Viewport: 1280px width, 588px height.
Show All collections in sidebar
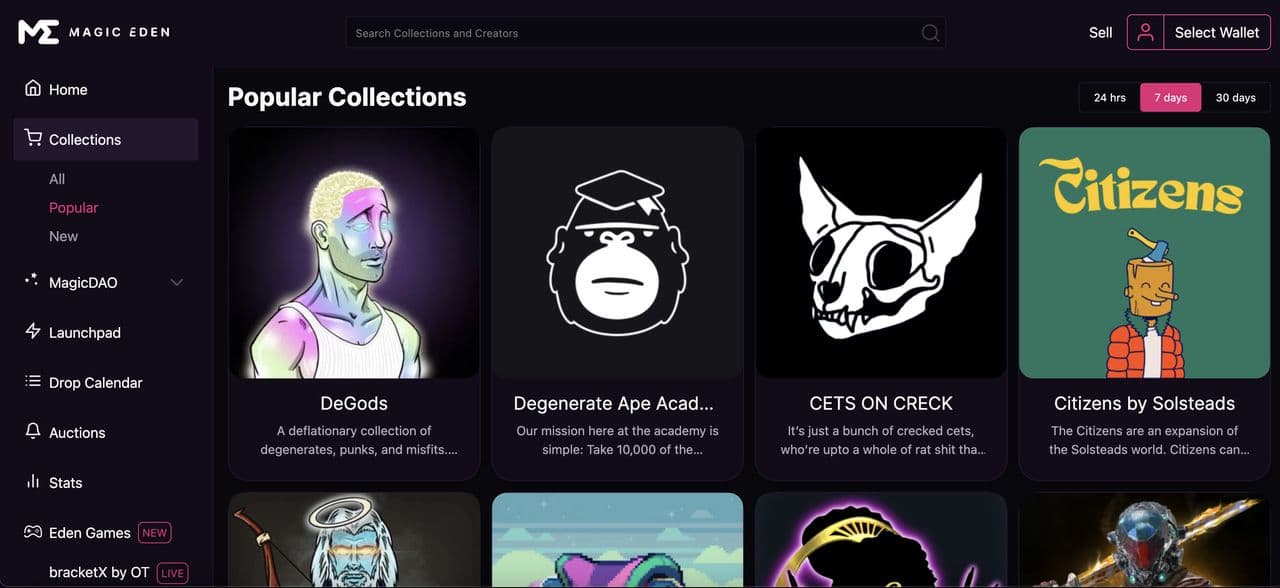pyautogui.click(x=57, y=179)
